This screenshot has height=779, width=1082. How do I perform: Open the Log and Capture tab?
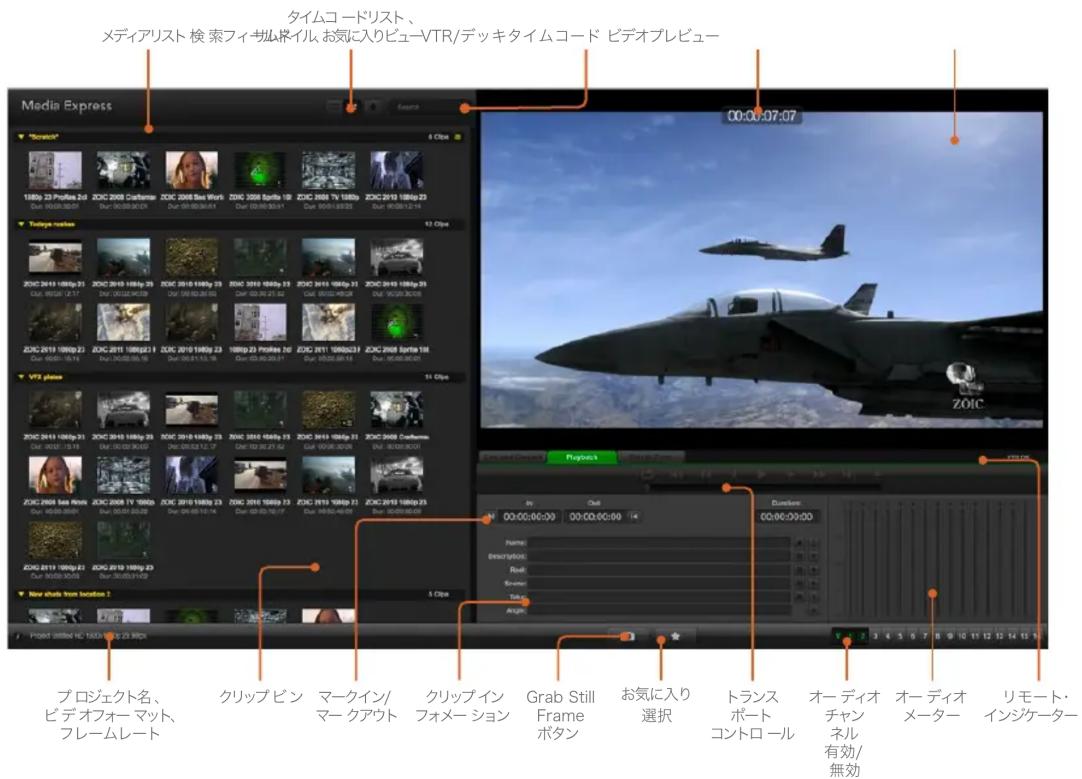pyautogui.click(x=512, y=457)
